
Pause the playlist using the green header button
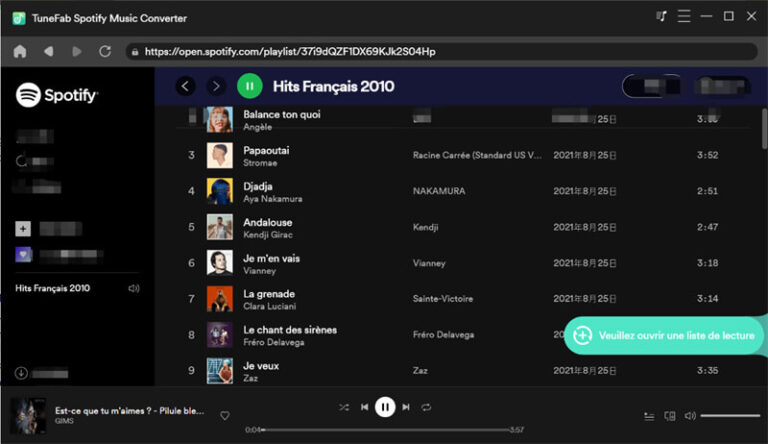pos(250,86)
